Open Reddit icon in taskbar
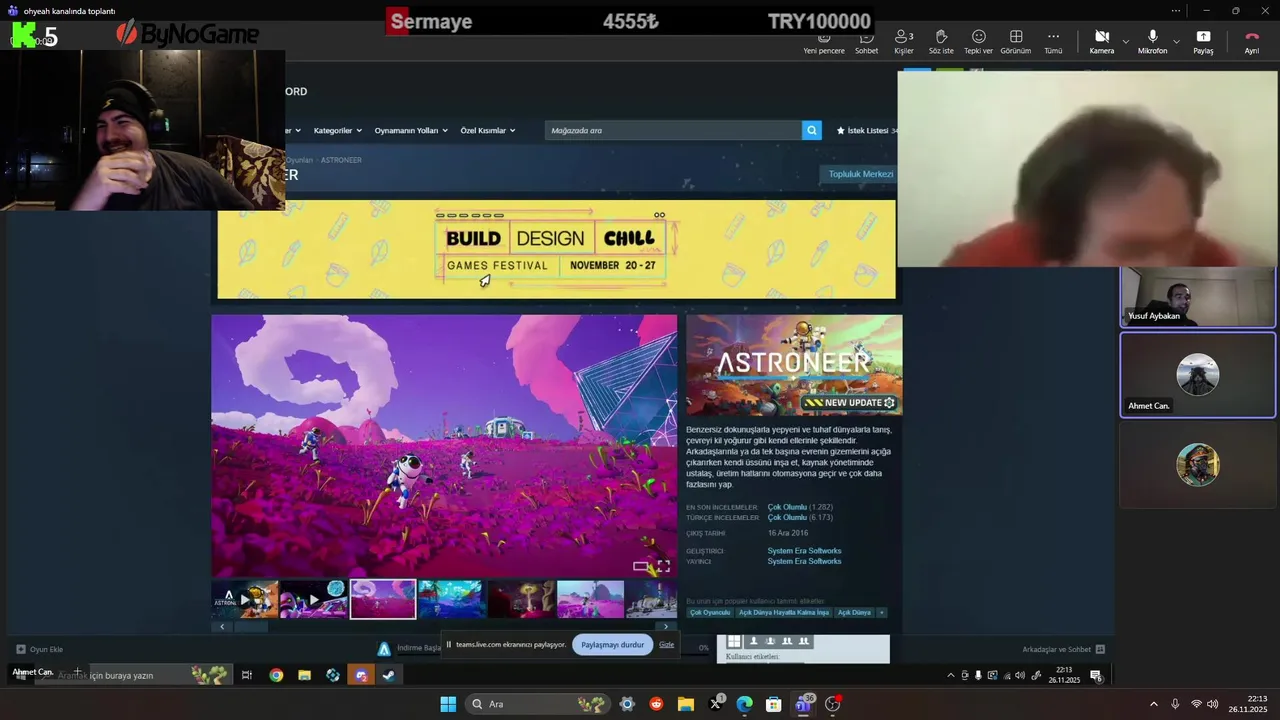 point(656,704)
